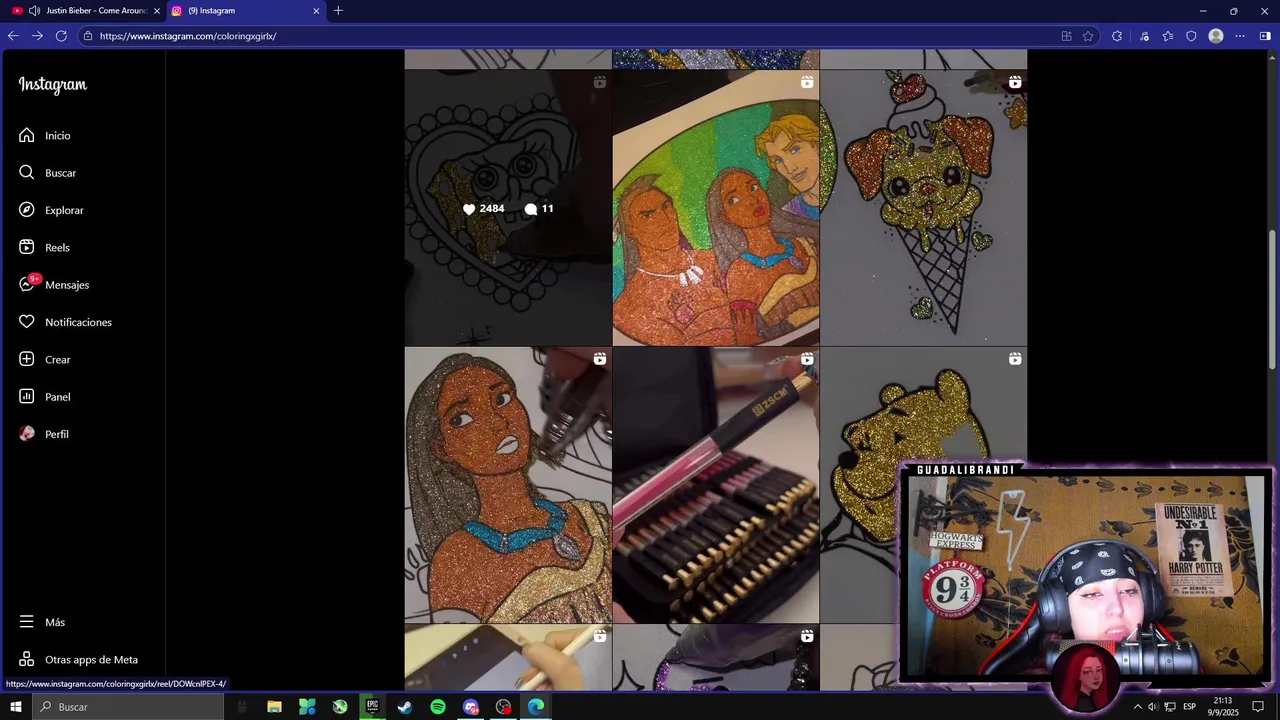The image size is (1280, 720).
Task: Add this page to favorites star
Action: click(1088, 36)
